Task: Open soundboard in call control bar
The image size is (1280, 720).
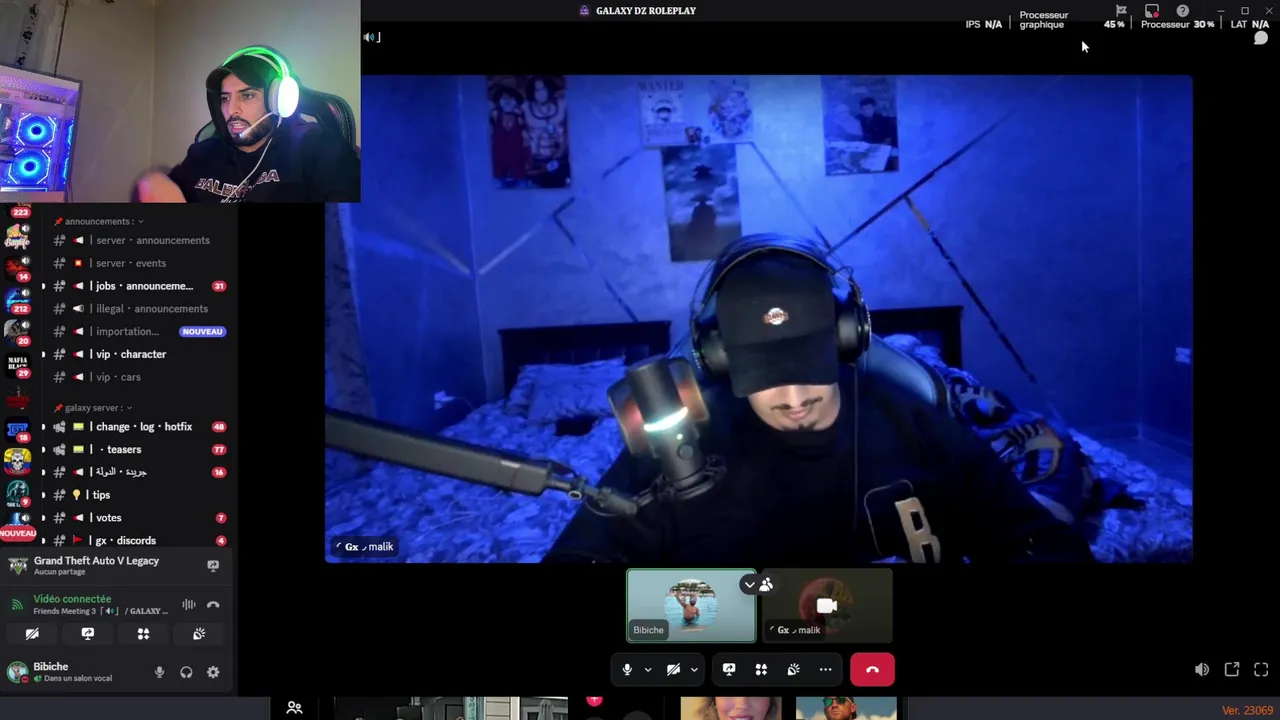Action: click(793, 669)
